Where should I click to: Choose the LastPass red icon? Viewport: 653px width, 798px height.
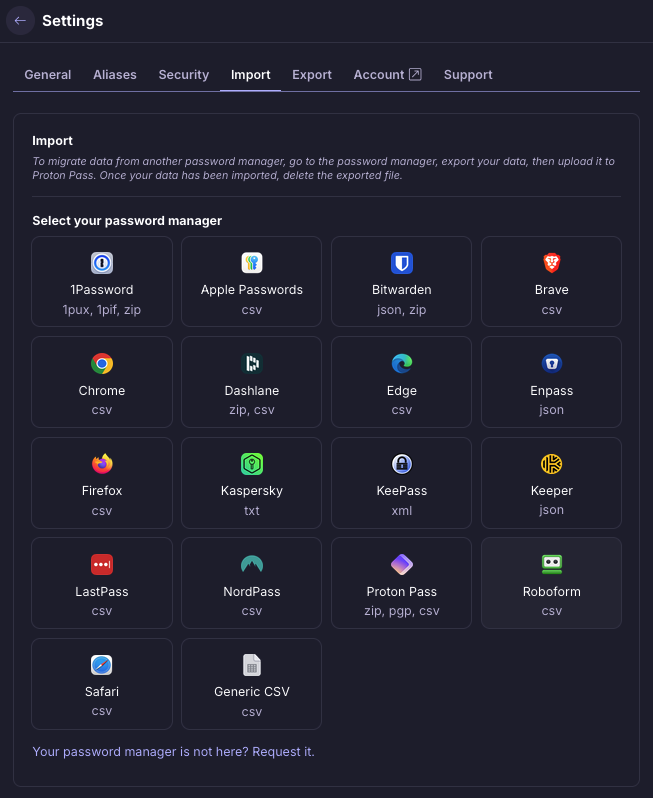pyautogui.click(x=102, y=565)
